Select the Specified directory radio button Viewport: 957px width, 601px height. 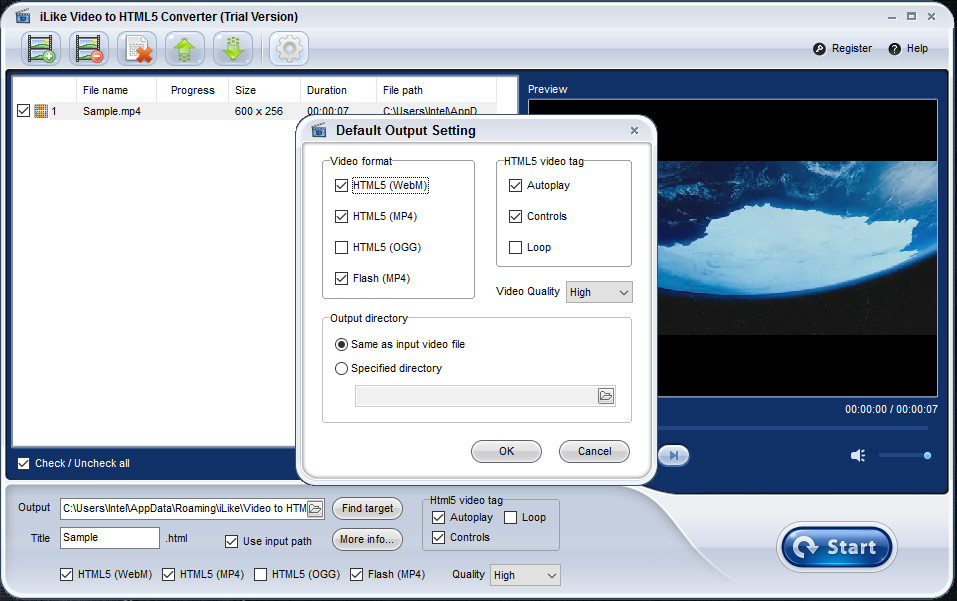click(342, 368)
